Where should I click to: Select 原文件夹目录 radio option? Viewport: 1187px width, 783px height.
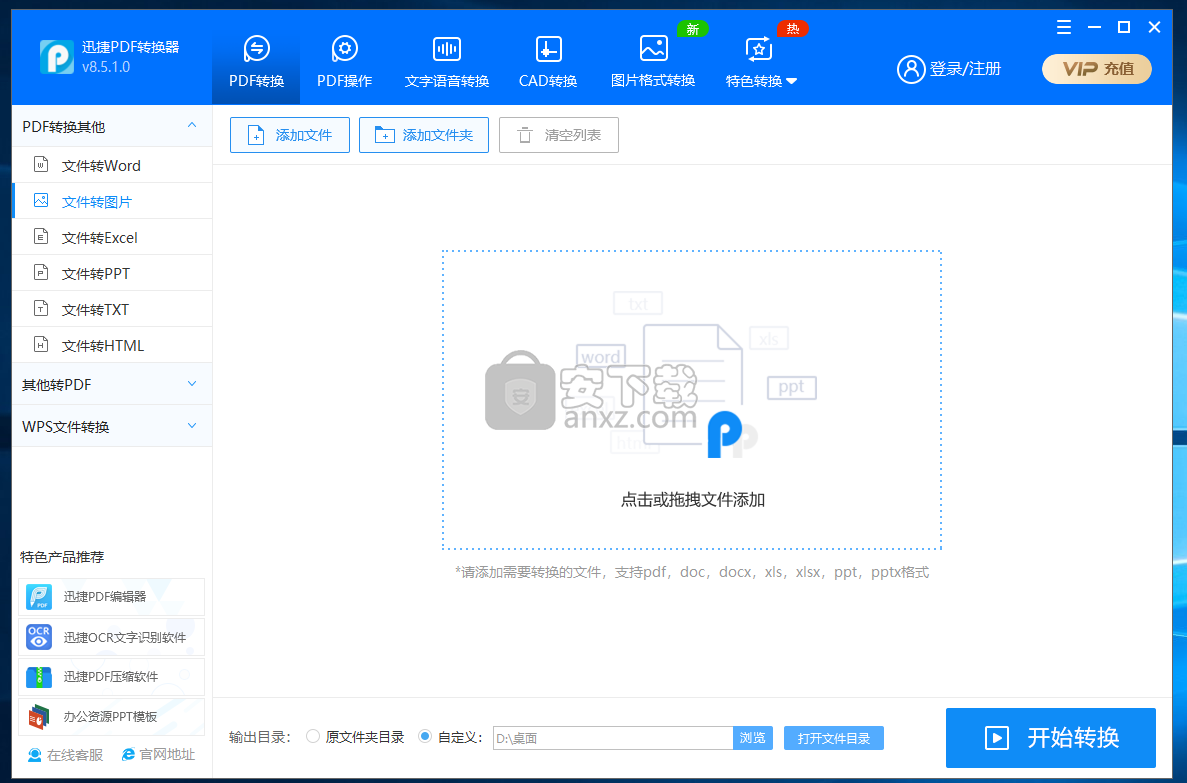[313, 736]
